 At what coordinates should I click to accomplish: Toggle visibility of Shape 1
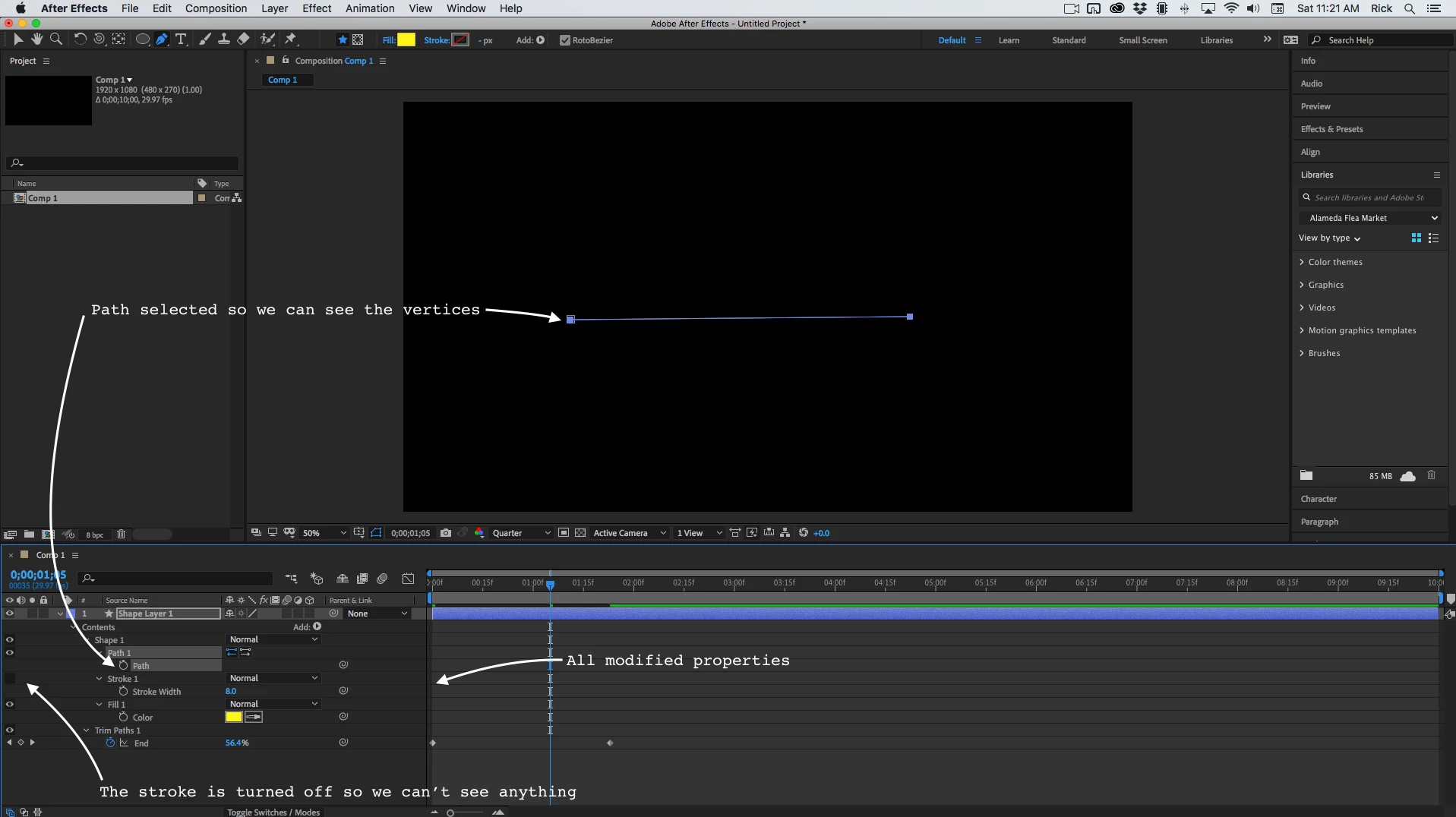point(9,640)
